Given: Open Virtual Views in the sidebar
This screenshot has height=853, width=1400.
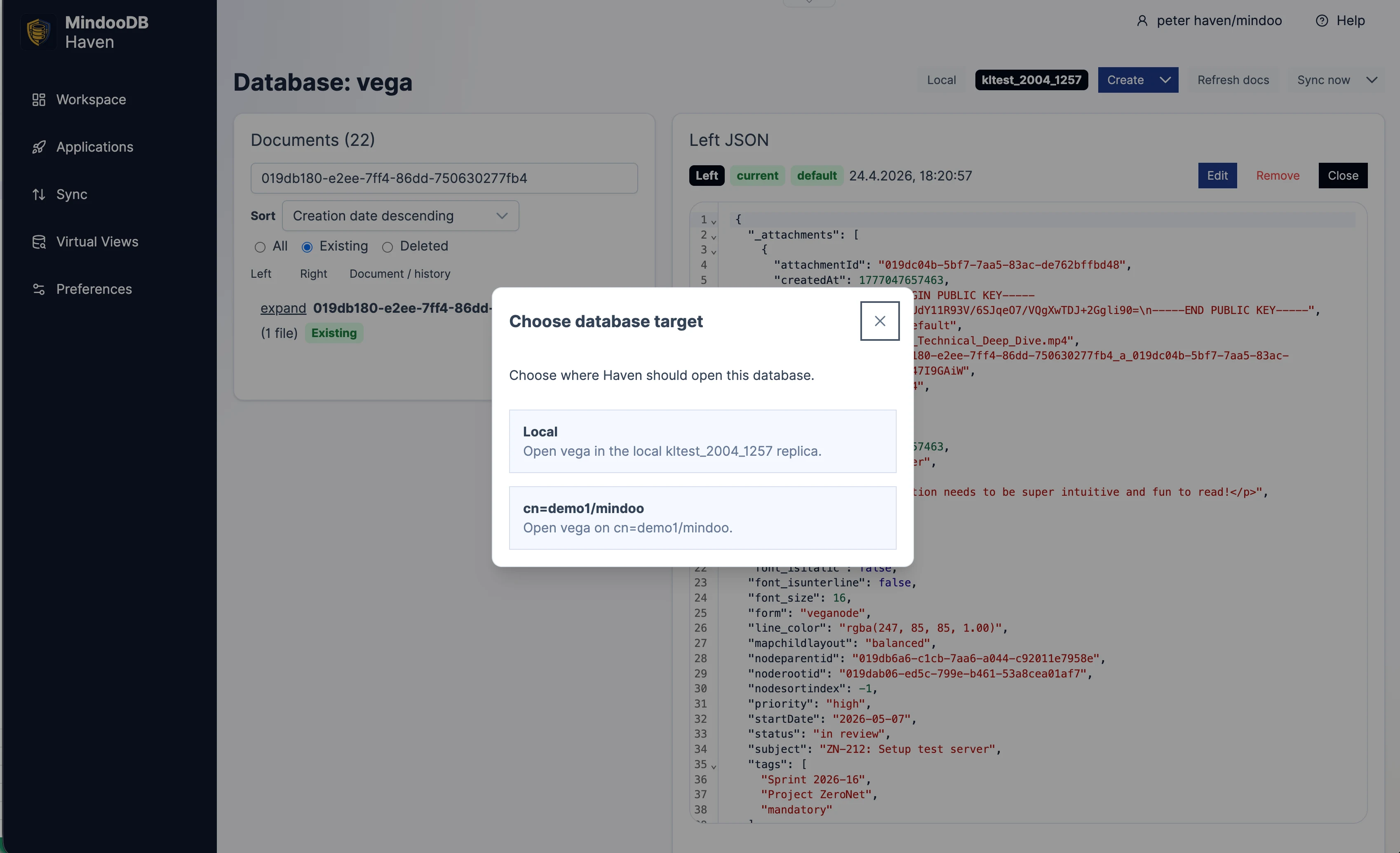Looking at the screenshot, I should [x=96, y=241].
